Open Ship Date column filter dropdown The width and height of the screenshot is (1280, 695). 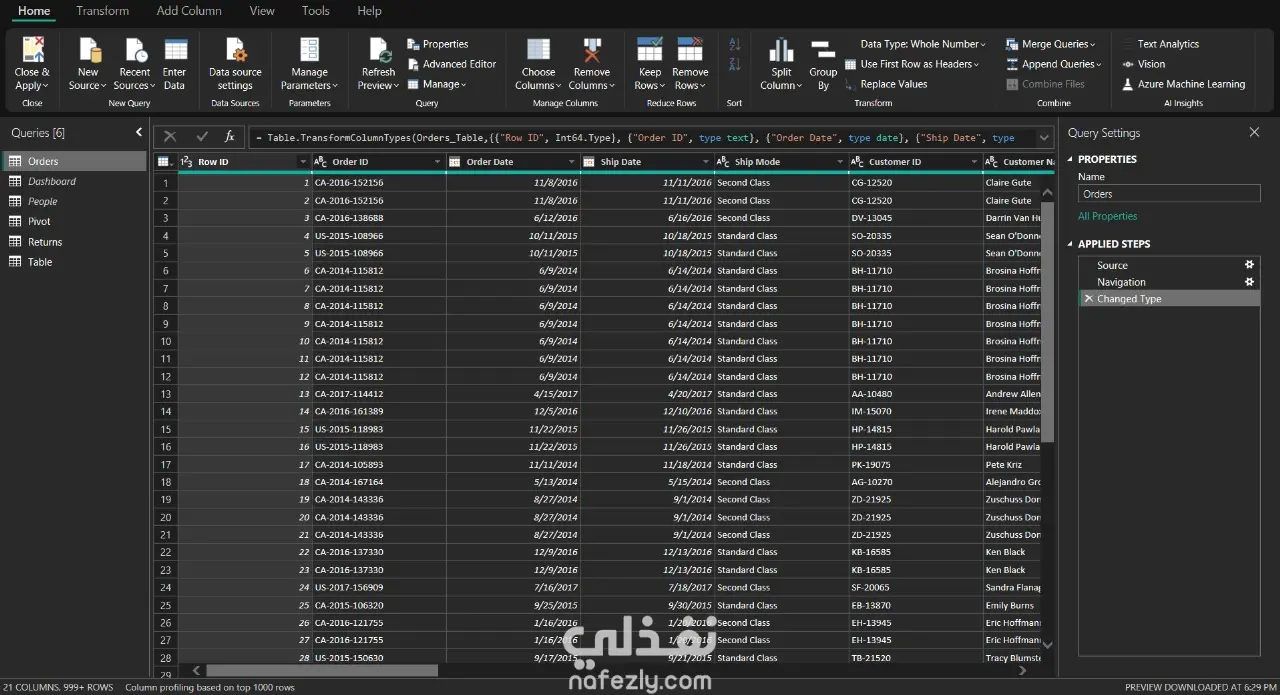click(x=705, y=162)
